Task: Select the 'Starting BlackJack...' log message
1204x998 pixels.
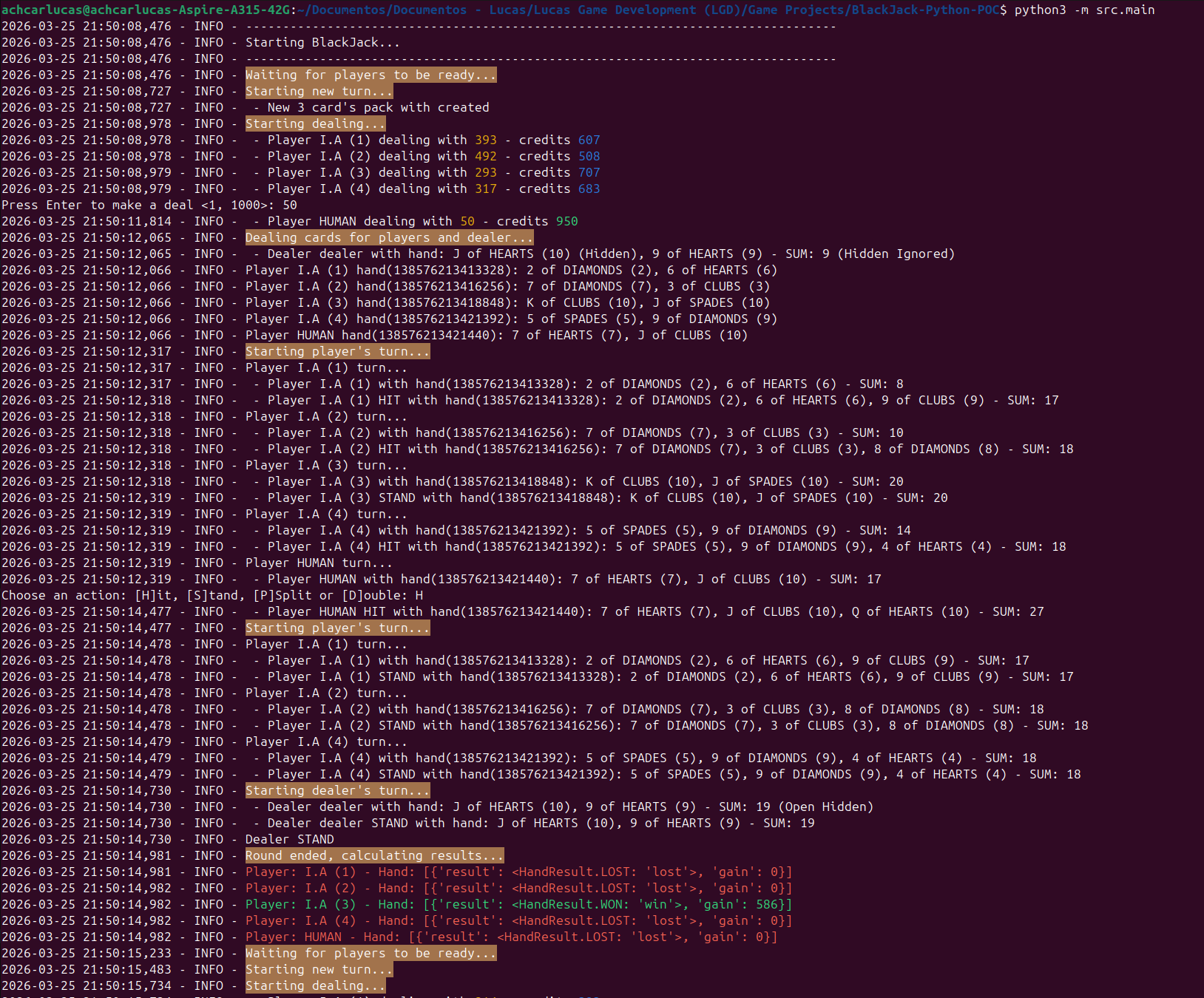Action: pos(322,42)
